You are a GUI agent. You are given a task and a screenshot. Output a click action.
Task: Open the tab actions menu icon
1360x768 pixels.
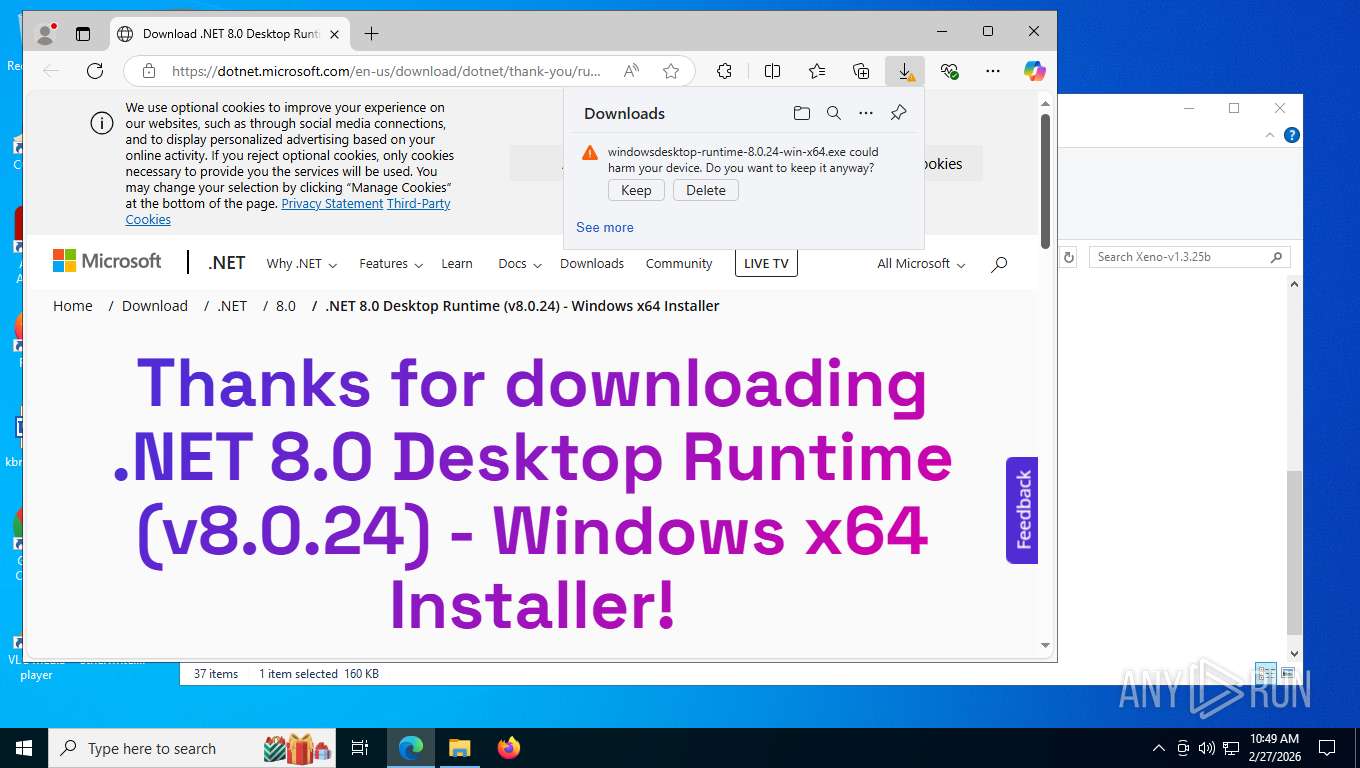(83, 33)
